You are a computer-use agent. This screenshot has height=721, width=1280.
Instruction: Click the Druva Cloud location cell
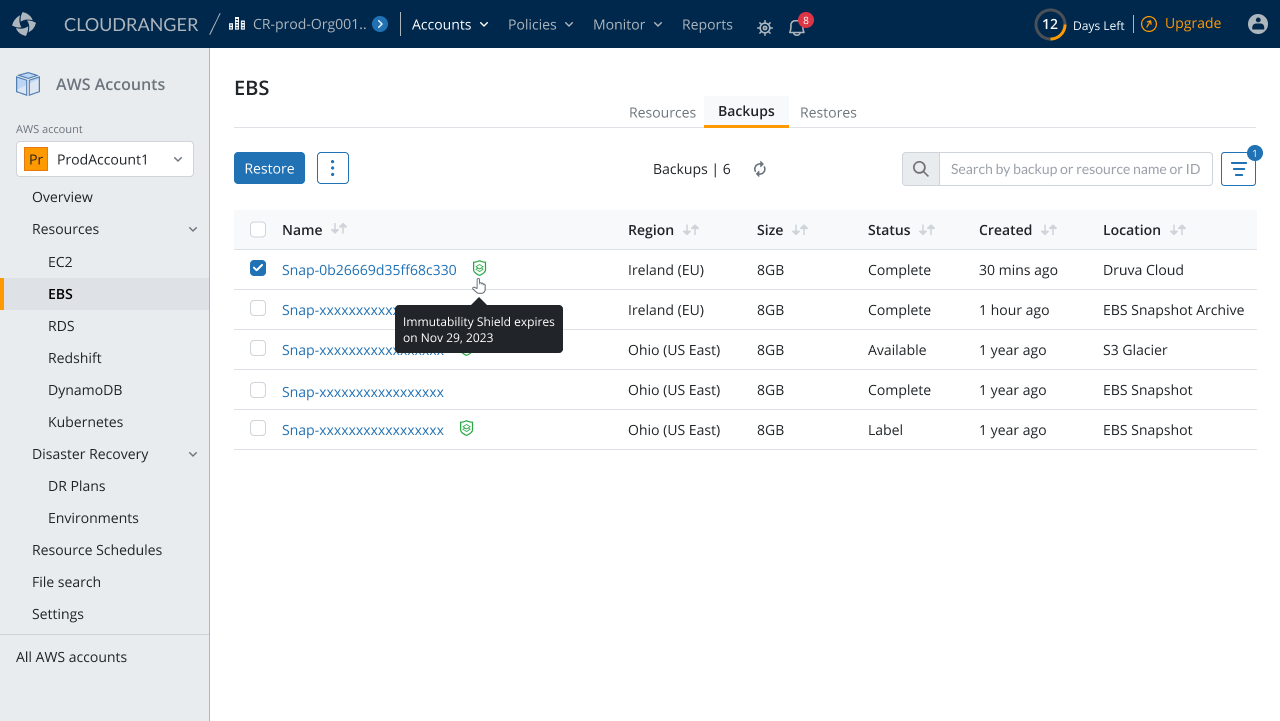coord(1143,270)
